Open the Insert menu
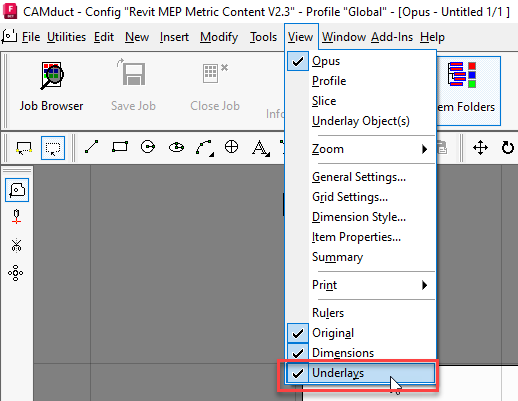This screenshot has width=518, height=401. tap(174, 37)
